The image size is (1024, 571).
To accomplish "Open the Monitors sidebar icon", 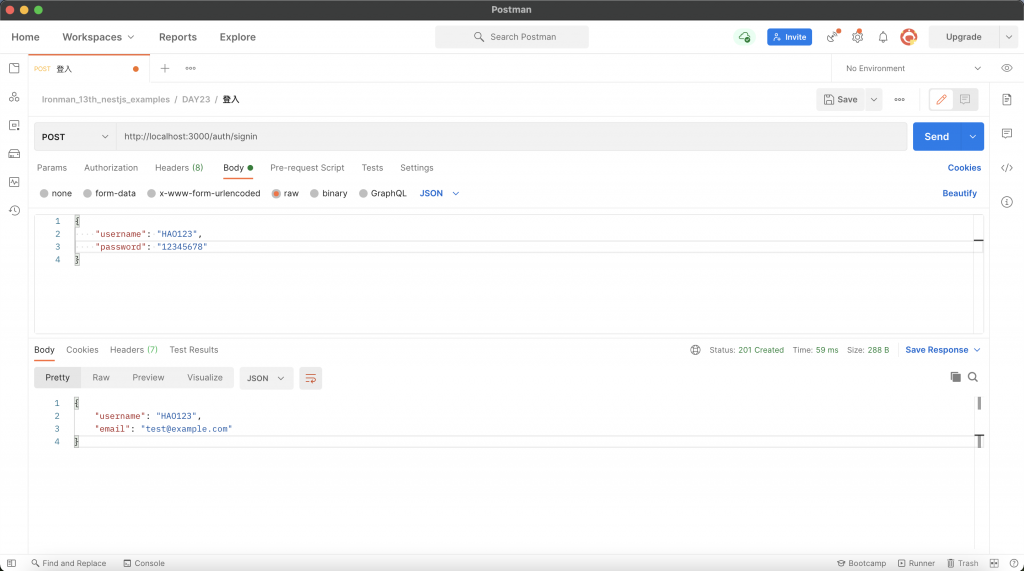I will pyautogui.click(x=14, y=182).
